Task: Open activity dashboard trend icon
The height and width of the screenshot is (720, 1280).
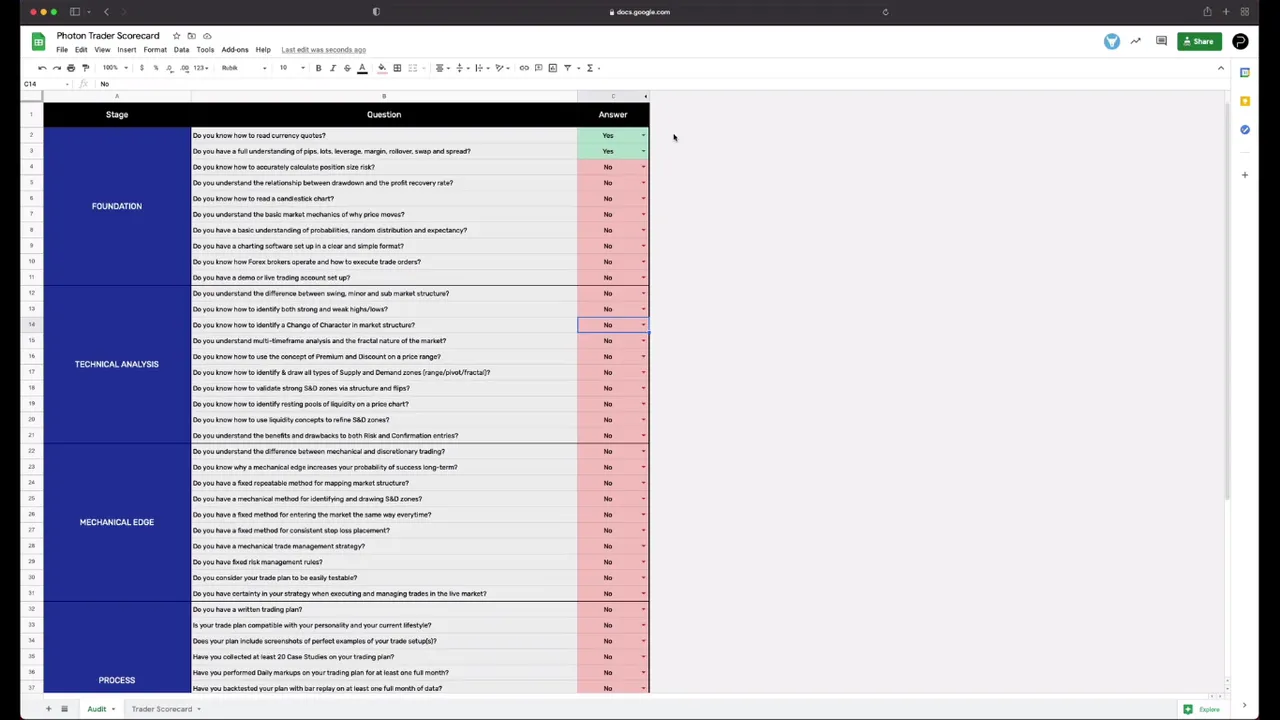Action: (1136, 42)
